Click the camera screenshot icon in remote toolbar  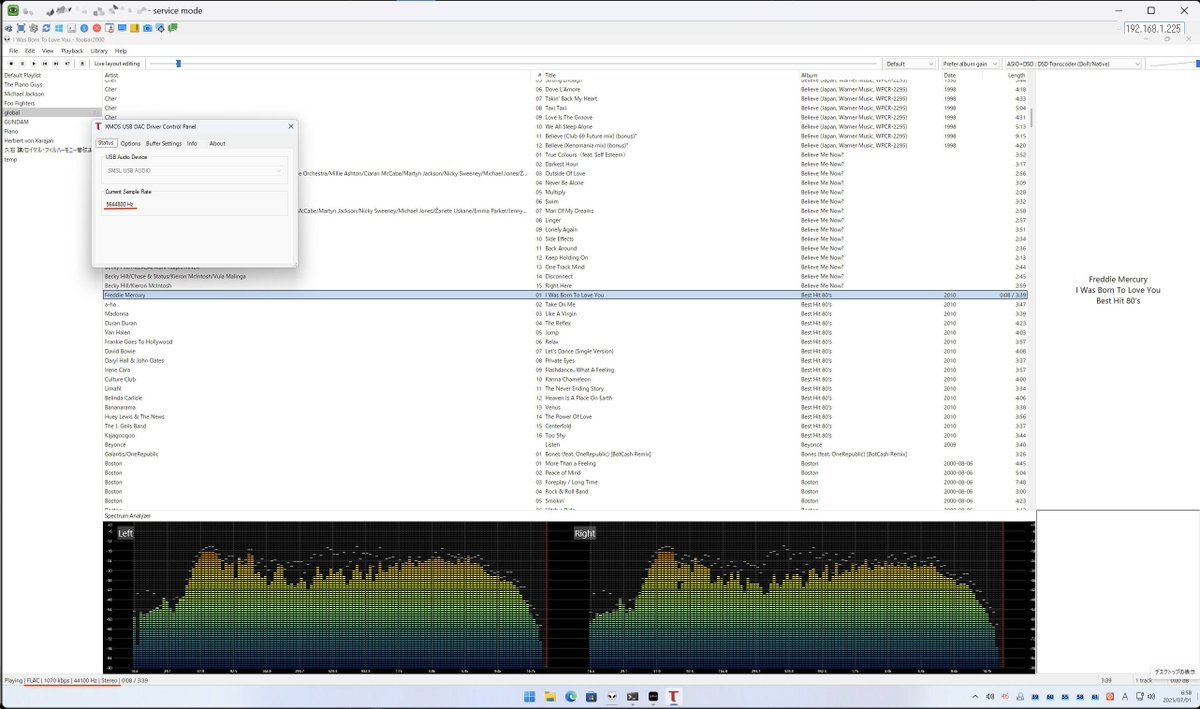[147, 28]
